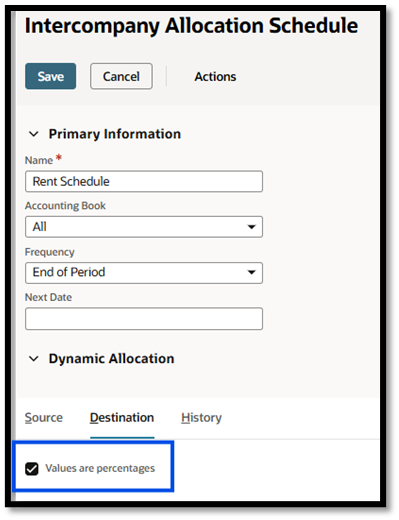This screenshot has height=520, width=399.
Task: Click the Intercompany Allocation Schedule page title
Action: pos(191,26)
